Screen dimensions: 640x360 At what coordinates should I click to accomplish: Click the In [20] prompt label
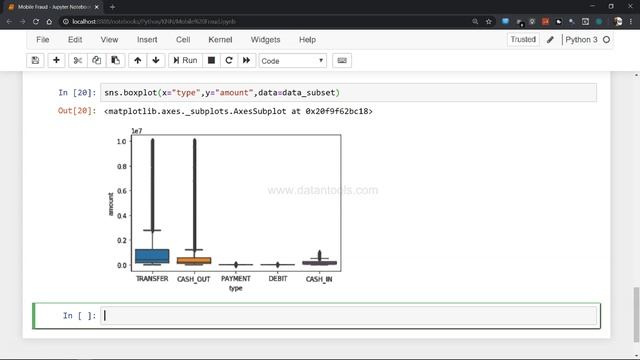77,93
